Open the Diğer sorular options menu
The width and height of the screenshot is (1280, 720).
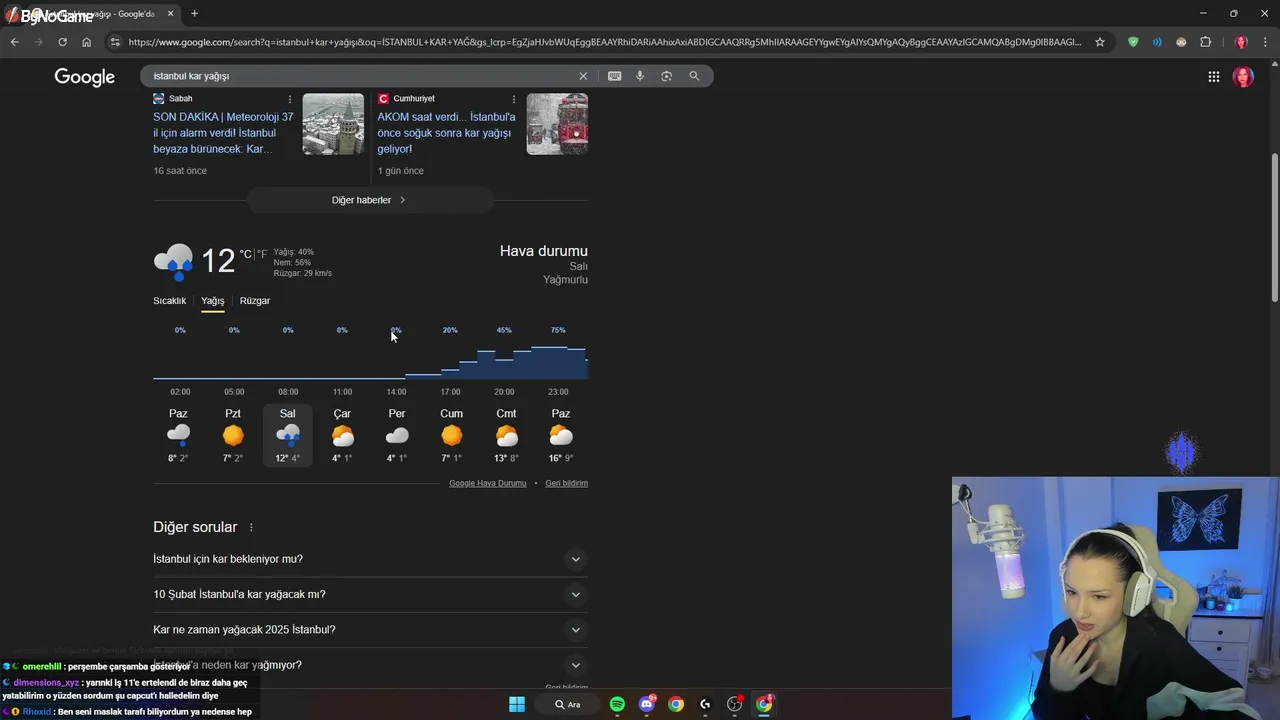251,527
